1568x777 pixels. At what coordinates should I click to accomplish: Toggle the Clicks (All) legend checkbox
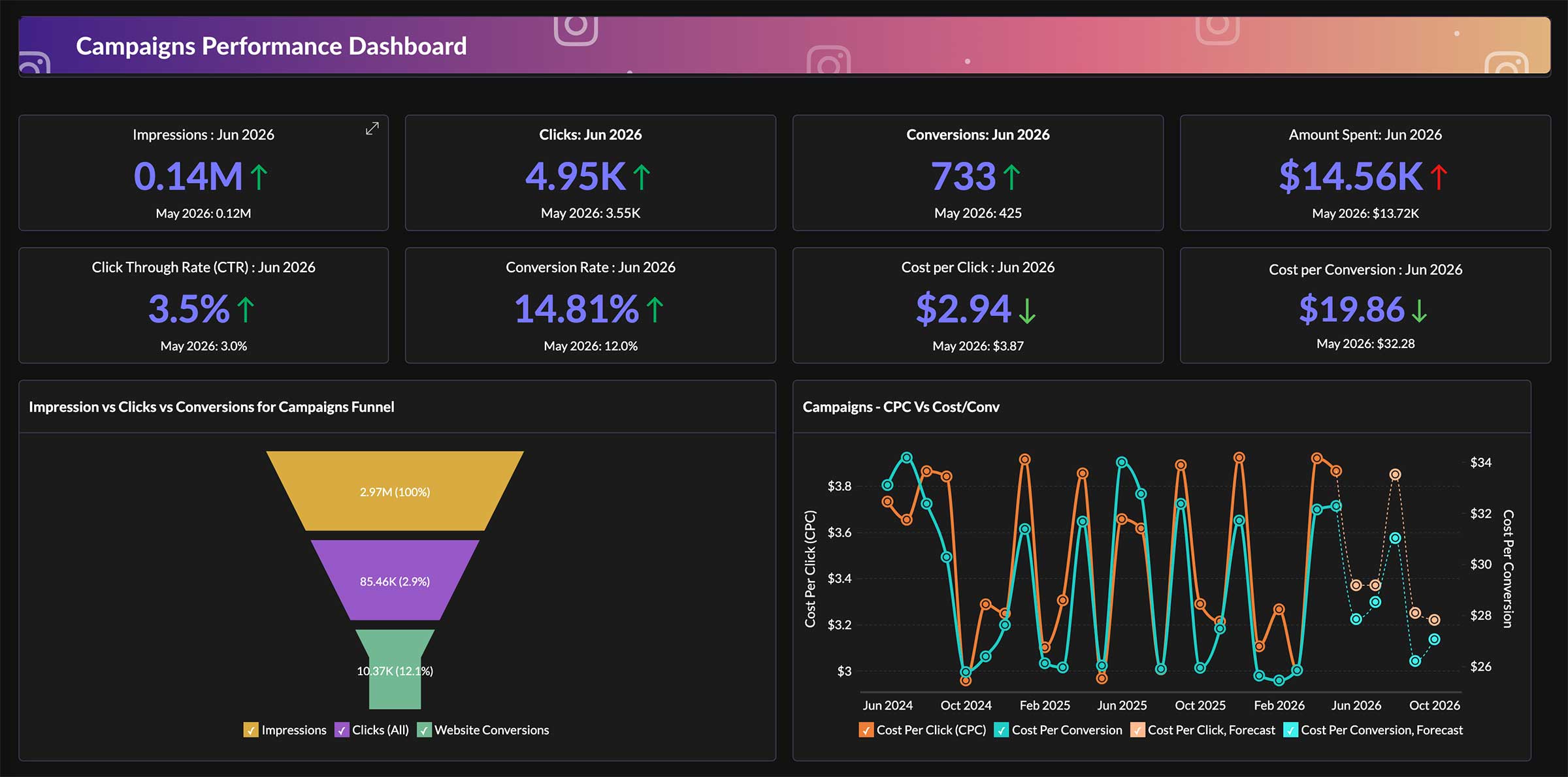pos(342,730)
